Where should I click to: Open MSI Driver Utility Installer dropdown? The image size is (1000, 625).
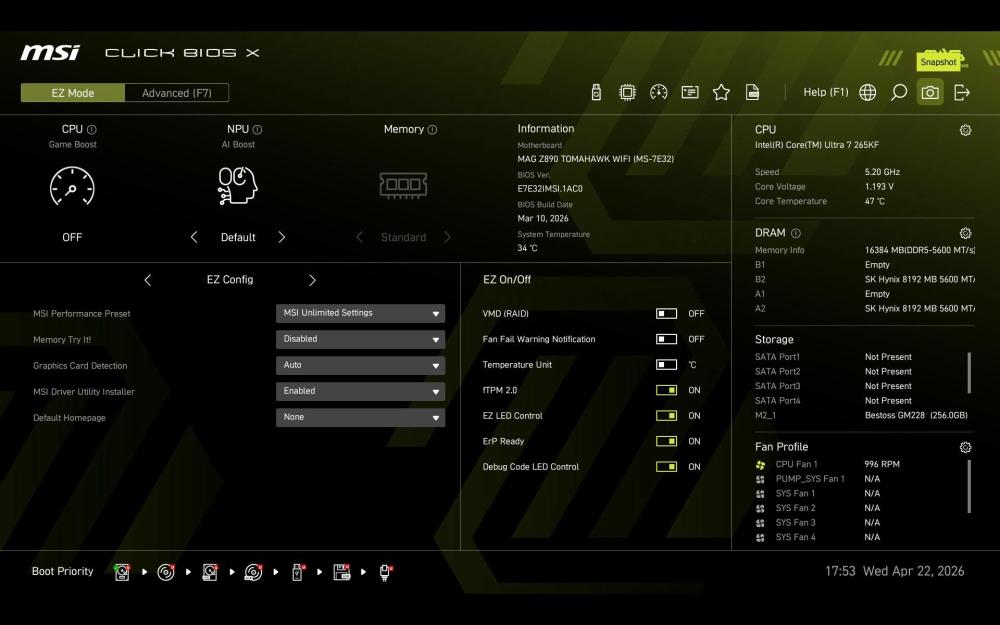point(360,392)
